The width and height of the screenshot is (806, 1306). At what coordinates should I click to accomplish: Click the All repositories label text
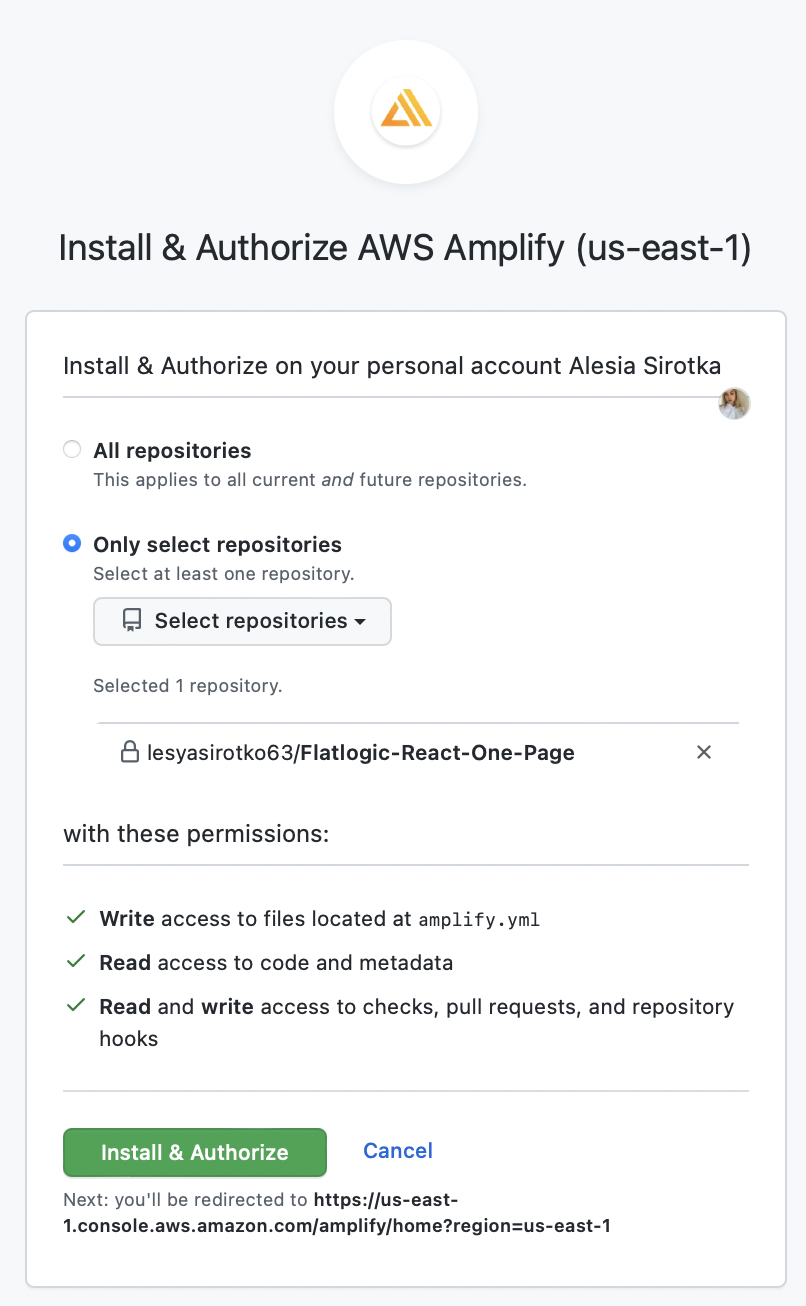(x=172, y=451)
